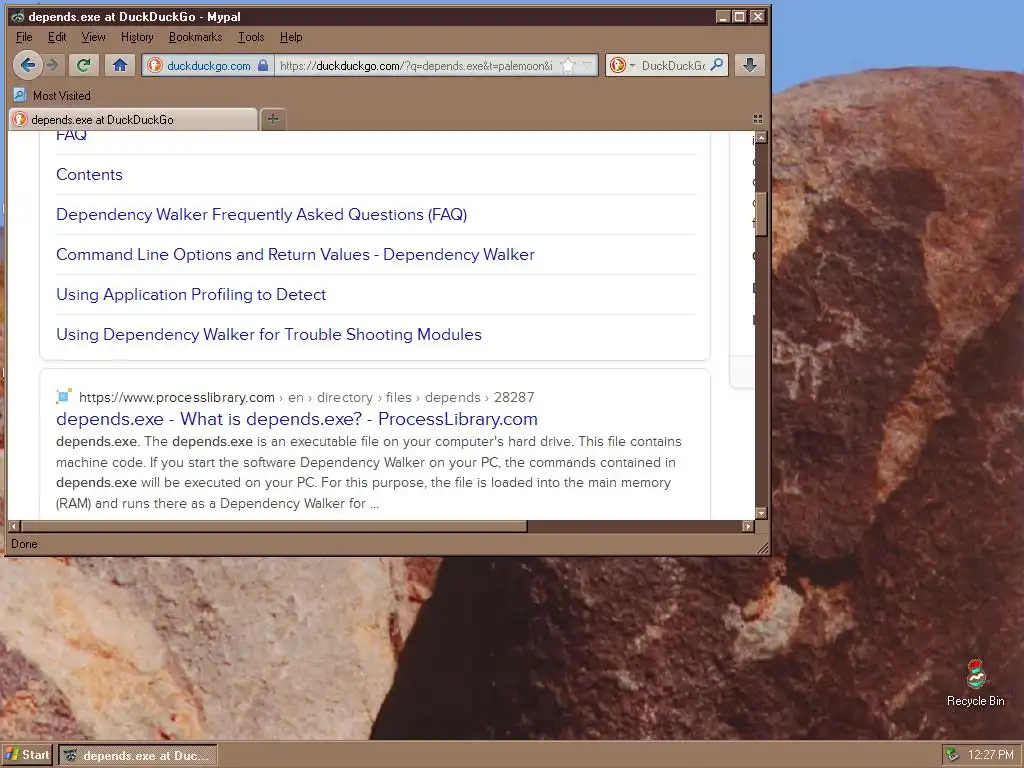Open the Bookmarks menu

[195, 37]
